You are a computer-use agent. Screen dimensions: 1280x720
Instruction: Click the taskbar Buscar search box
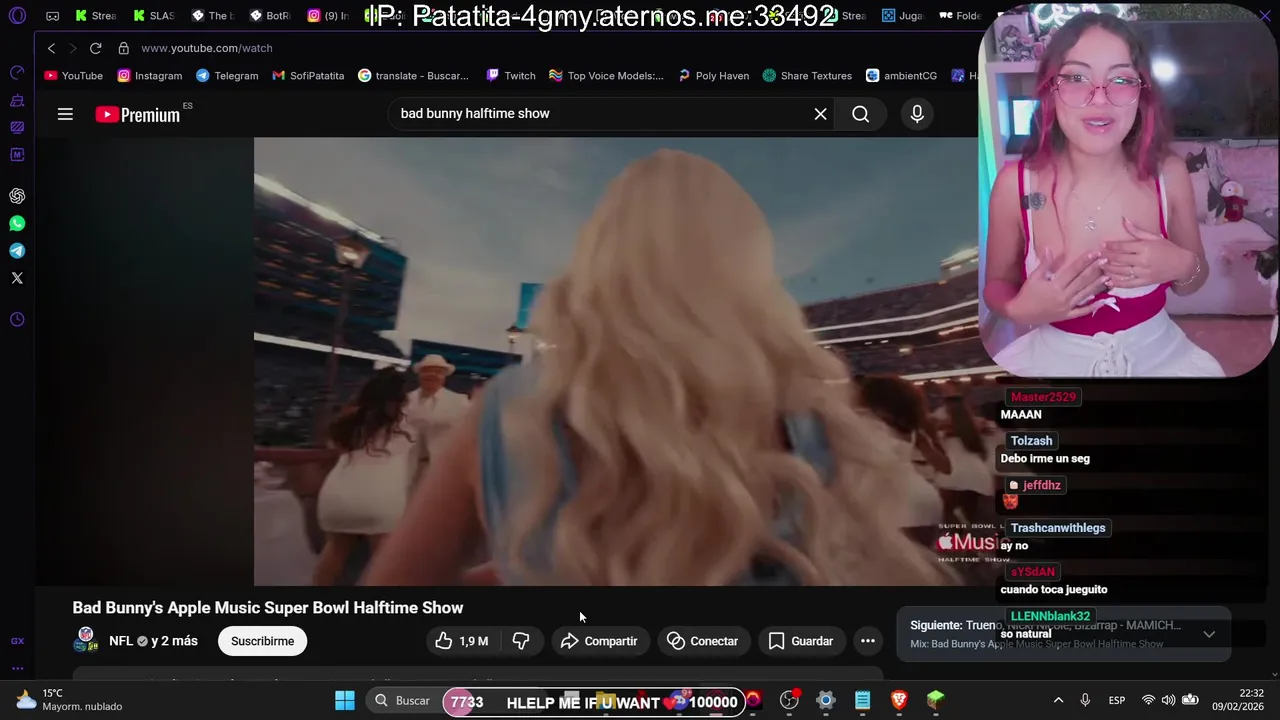[x=402, y=701]
